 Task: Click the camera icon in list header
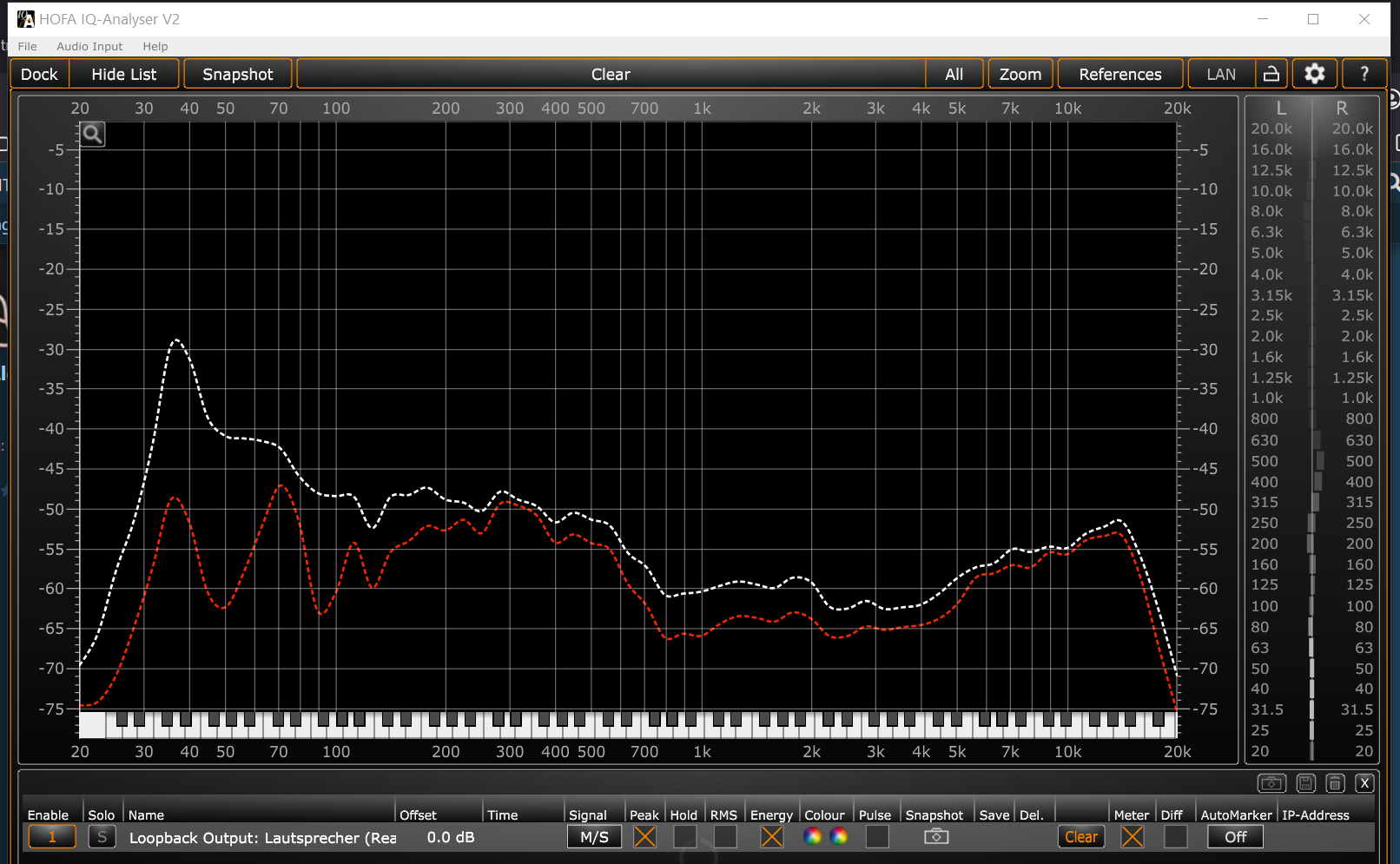click(1271, 783)
